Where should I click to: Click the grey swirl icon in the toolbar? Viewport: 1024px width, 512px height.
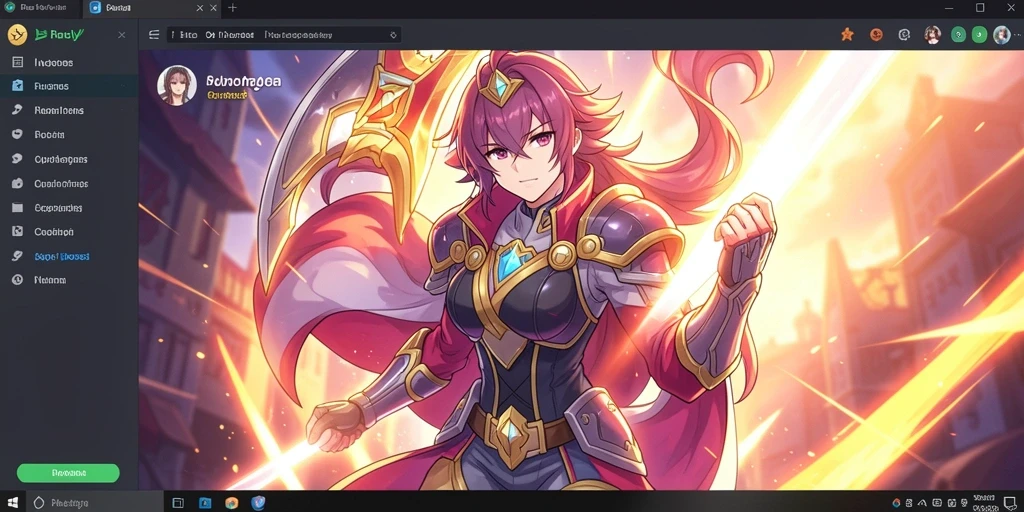pos(904,35)
